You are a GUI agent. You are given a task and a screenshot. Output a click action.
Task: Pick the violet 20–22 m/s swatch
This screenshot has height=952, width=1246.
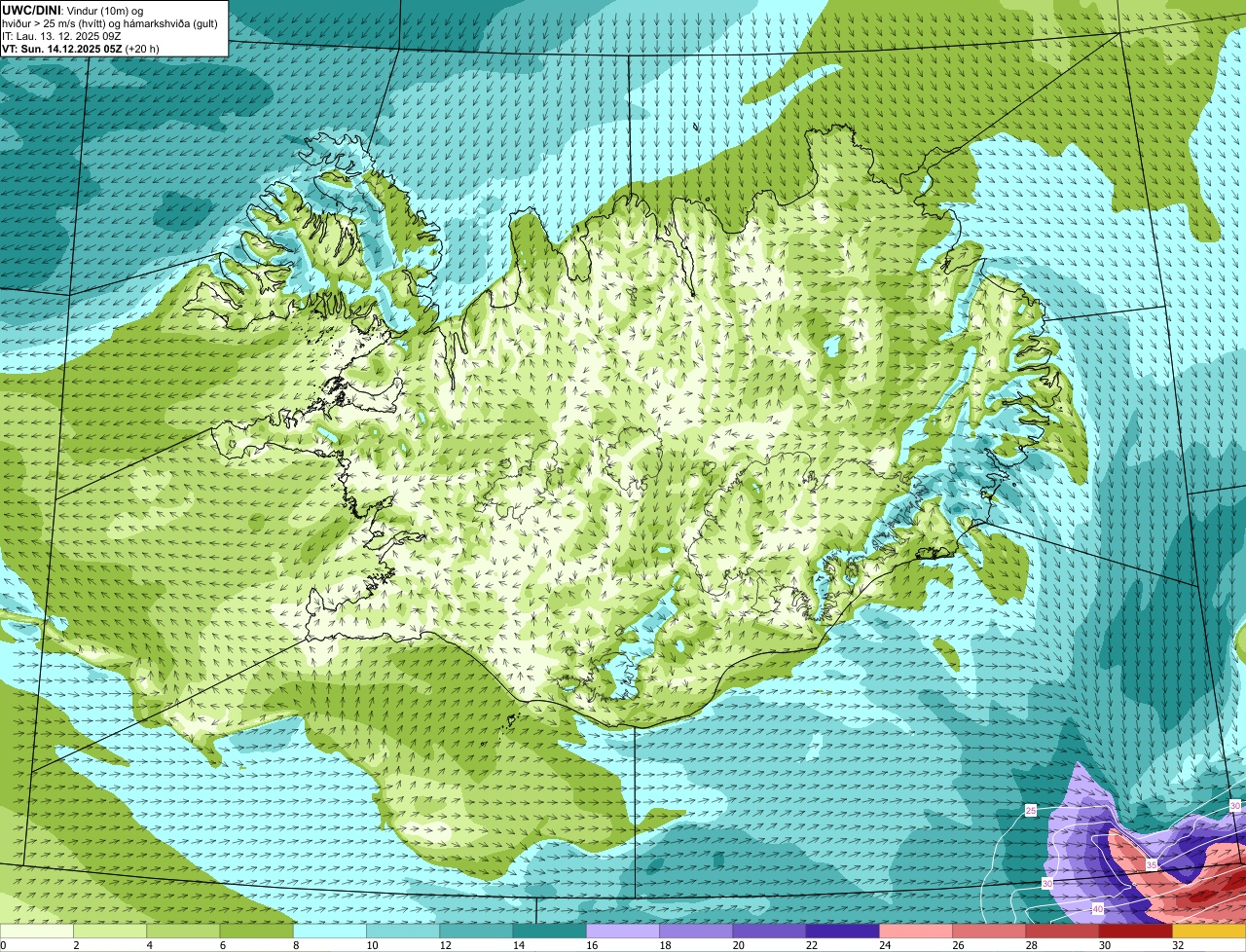(770, 931)
